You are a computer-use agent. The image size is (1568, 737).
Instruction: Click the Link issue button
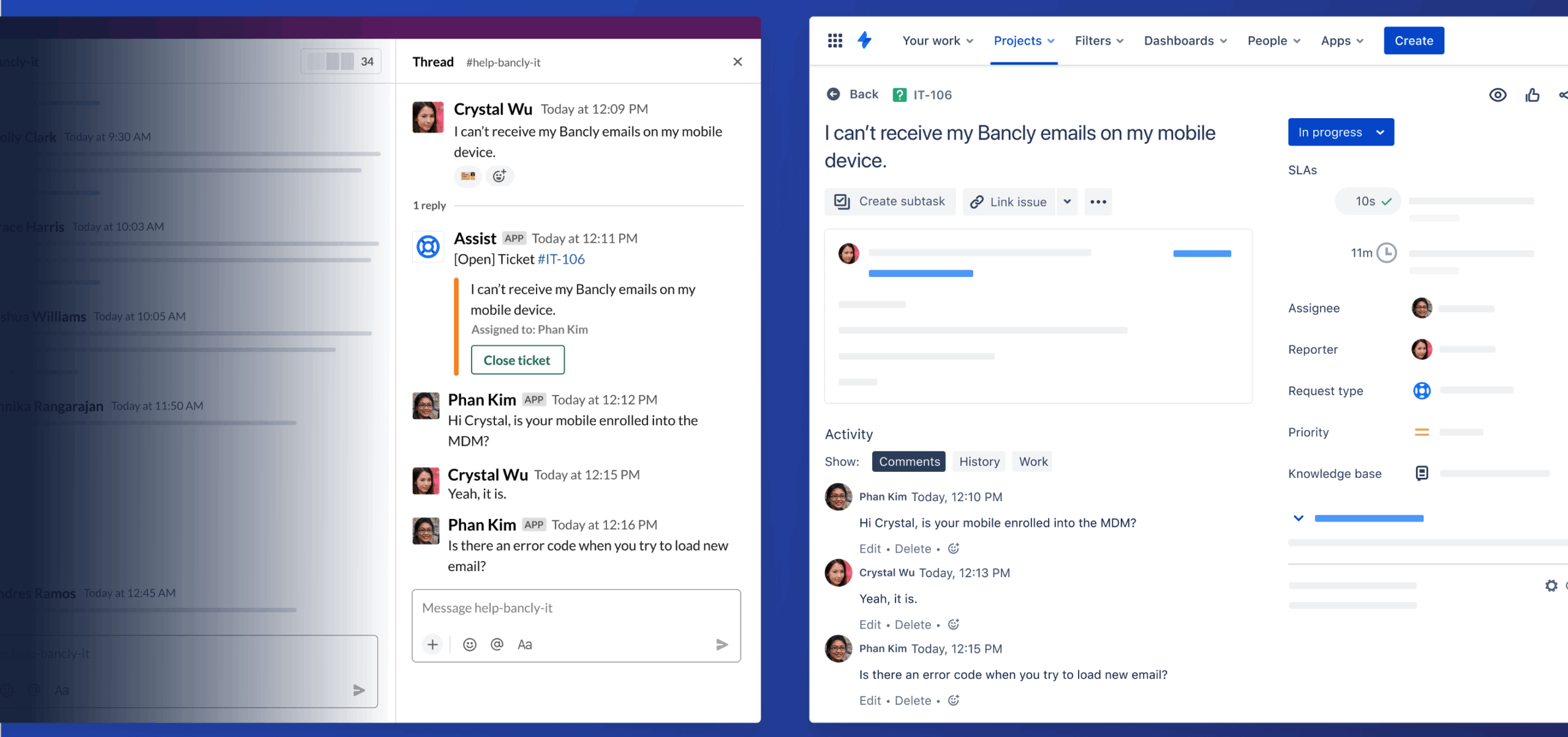(1009, 202)
